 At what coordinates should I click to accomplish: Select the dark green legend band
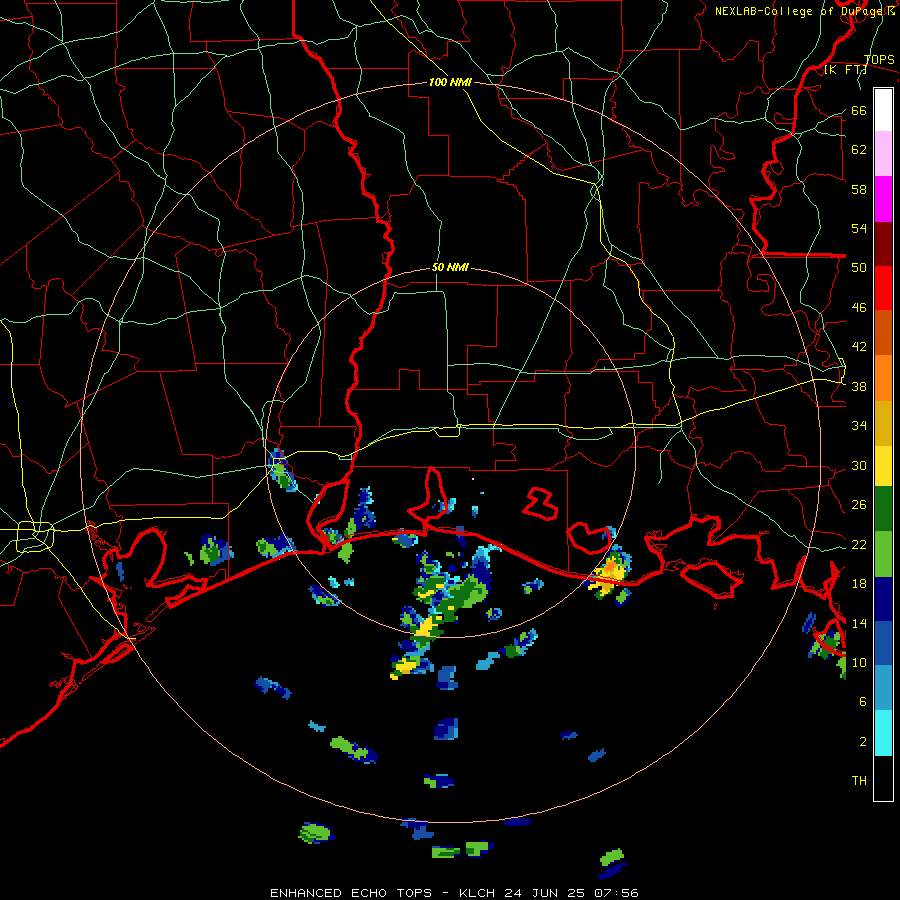[x=883, y=509]
